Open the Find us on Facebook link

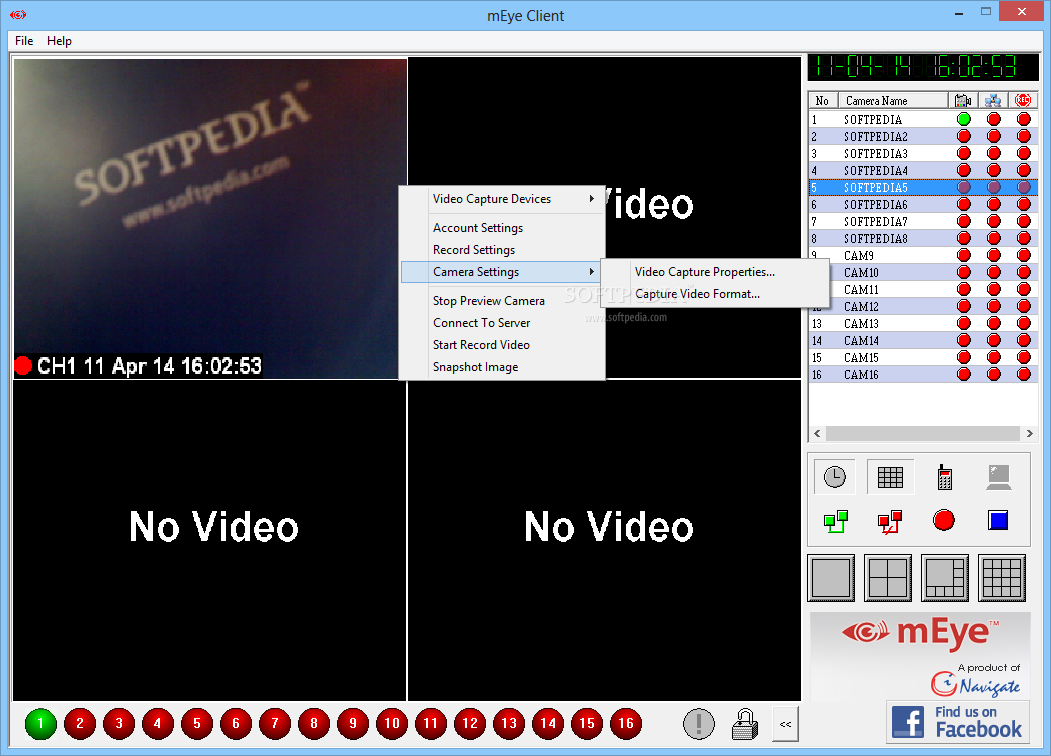point(958,722)
